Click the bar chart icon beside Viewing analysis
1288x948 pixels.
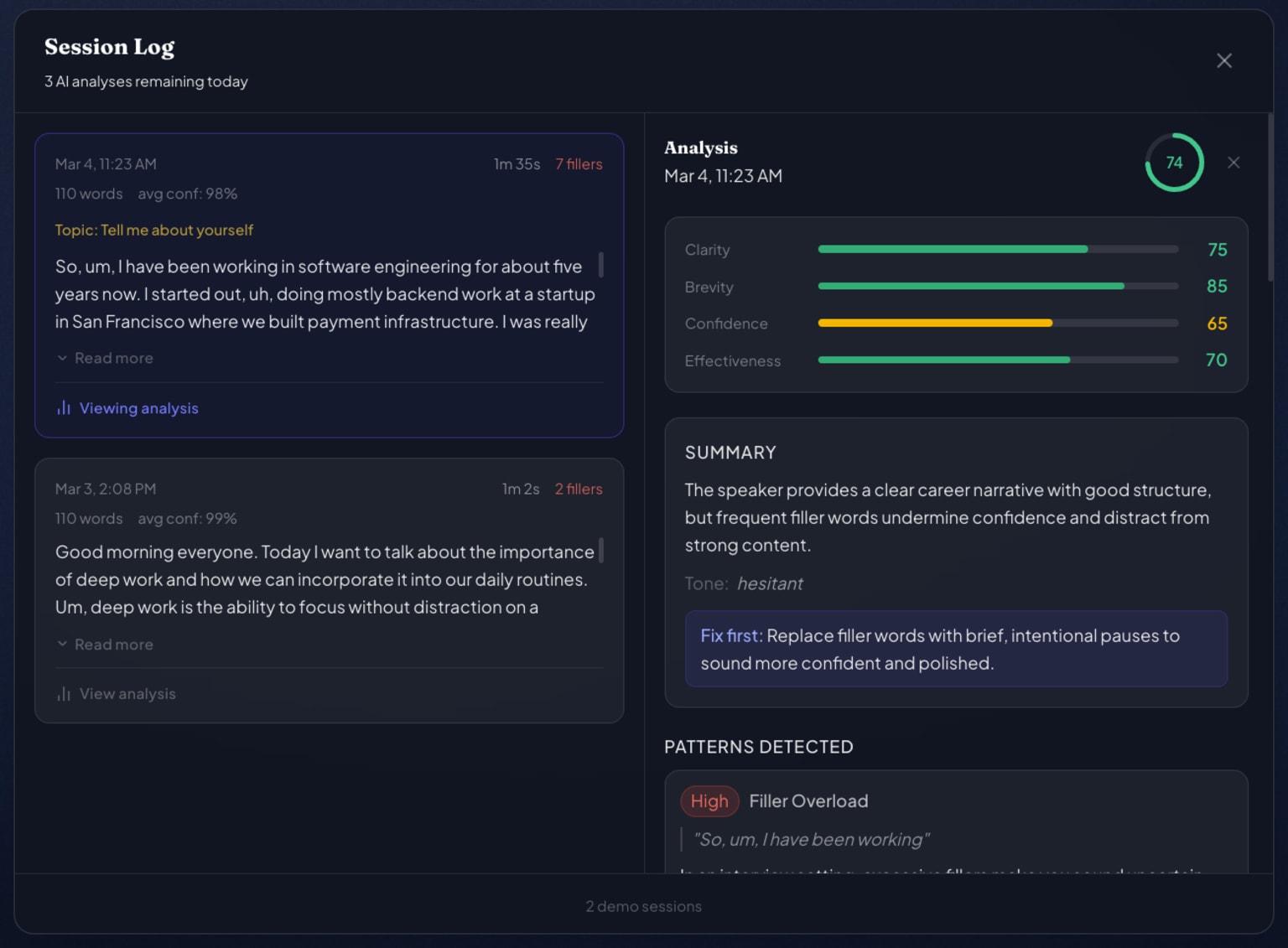click(x=64, y=407)
